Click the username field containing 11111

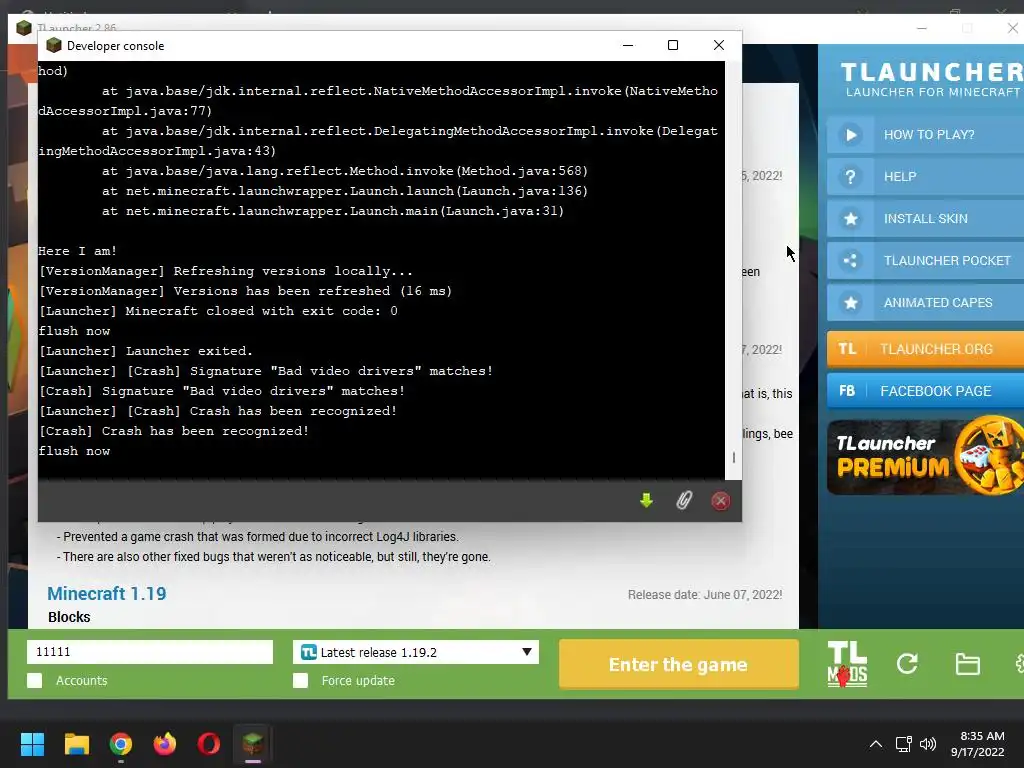pyautogui.click(x=150, y=652)
